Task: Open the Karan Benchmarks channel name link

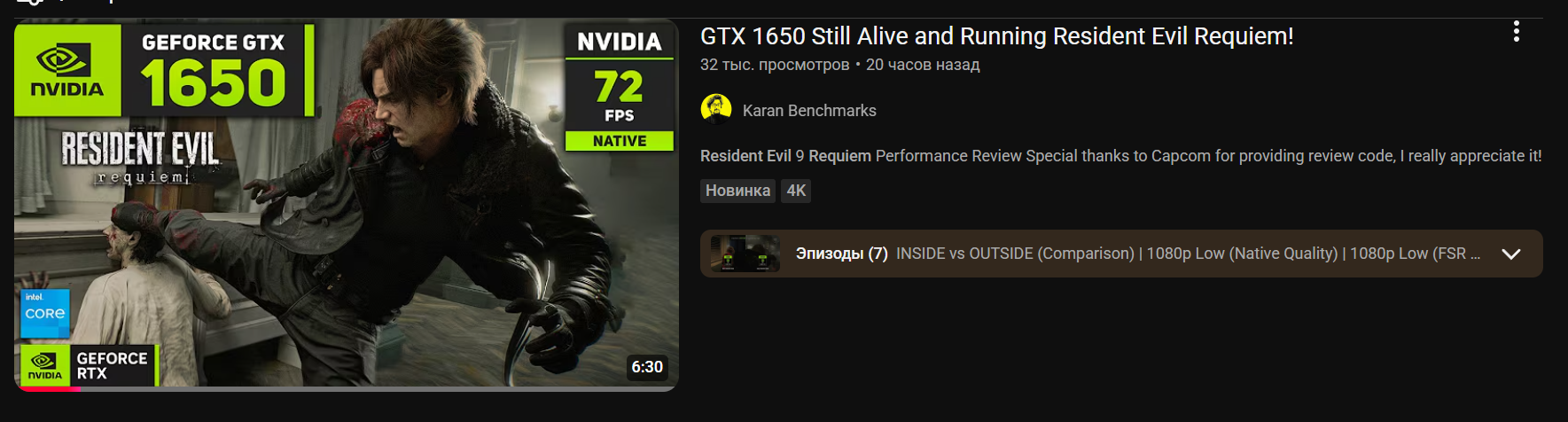Action: (x=809, y=111)
